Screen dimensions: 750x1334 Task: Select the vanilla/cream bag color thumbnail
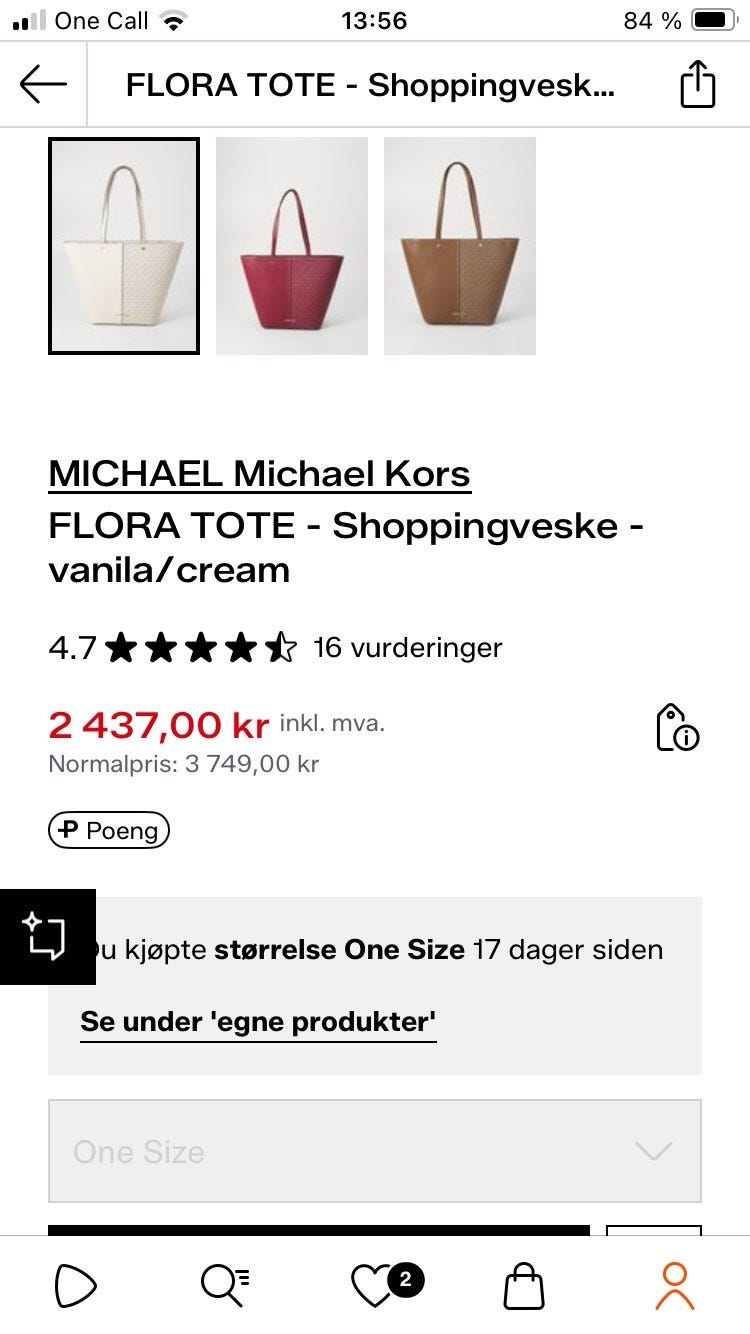coord(124,246)
